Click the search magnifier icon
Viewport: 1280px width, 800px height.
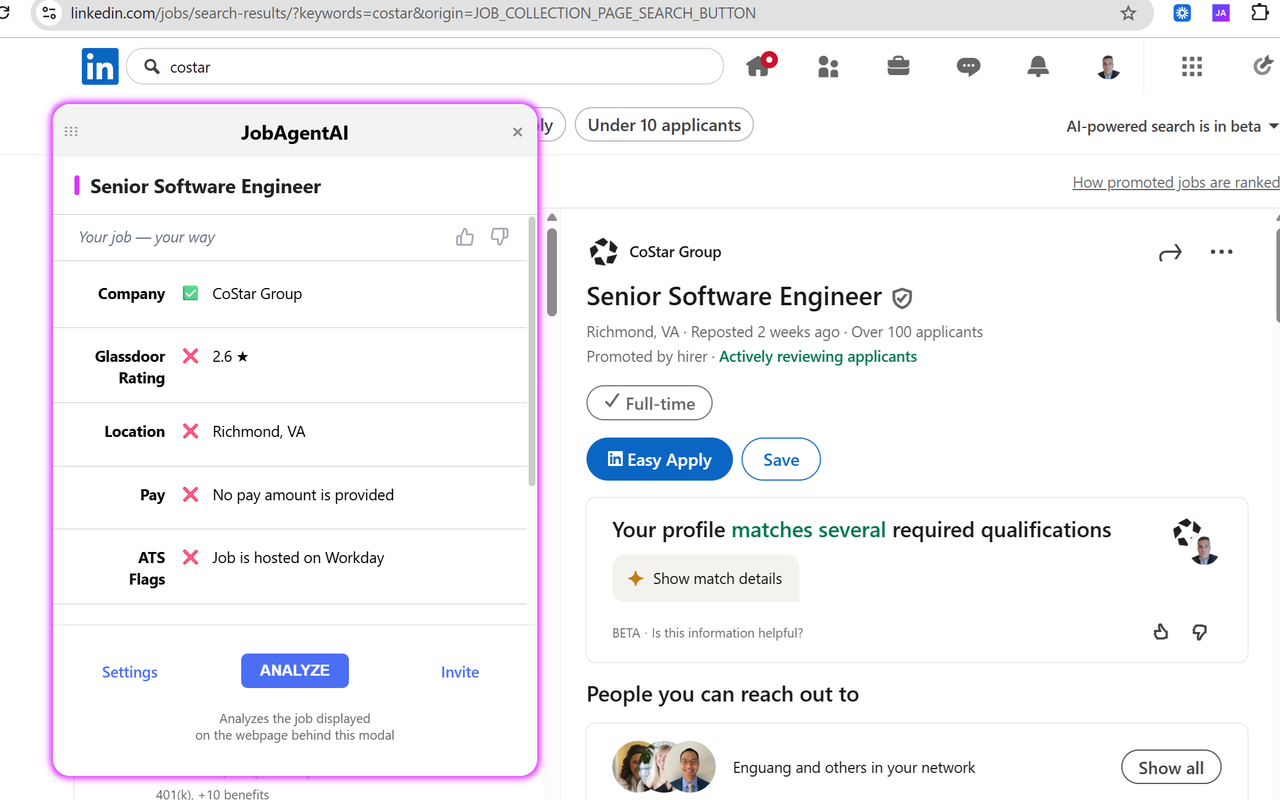click(x=152, y=67)
